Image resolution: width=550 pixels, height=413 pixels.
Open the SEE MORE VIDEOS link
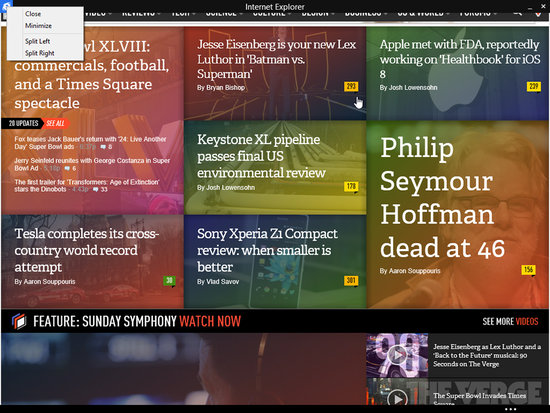pos(510,321)
